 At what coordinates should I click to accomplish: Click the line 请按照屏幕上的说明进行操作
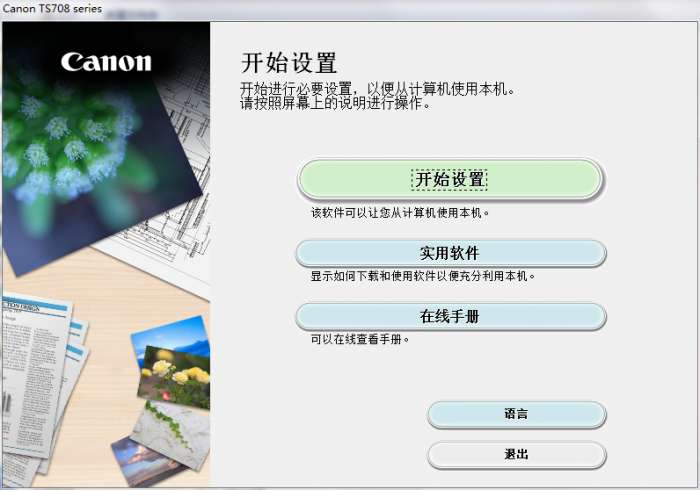point(335,104)
